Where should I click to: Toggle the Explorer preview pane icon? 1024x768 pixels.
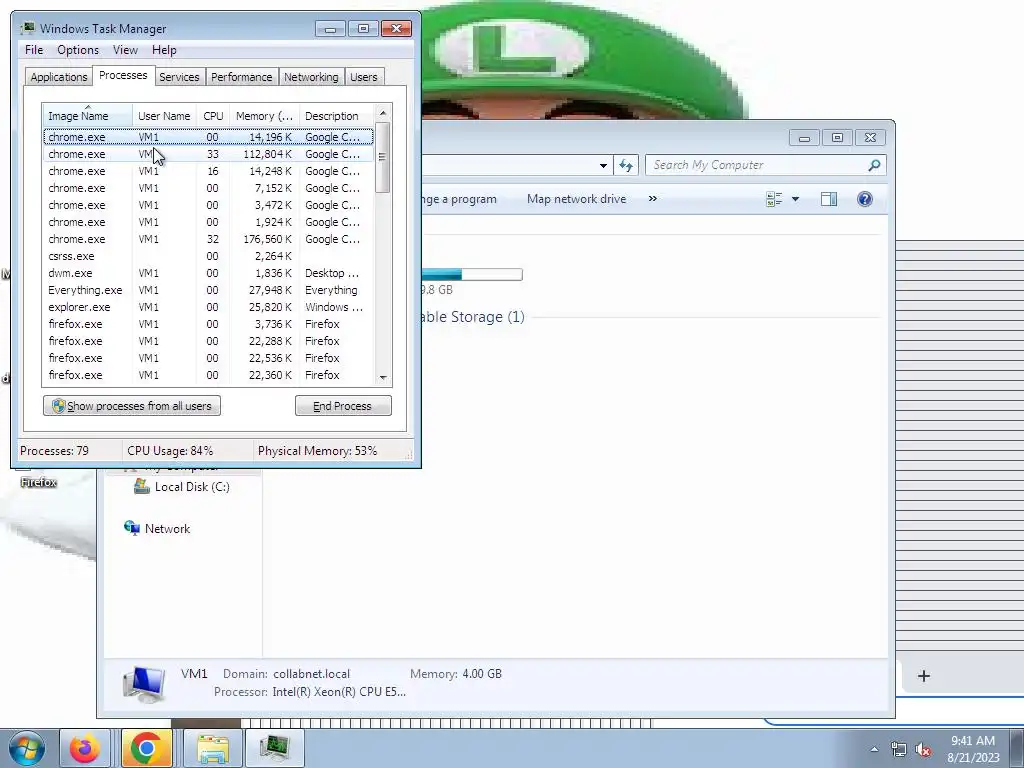tap(829, 199)
